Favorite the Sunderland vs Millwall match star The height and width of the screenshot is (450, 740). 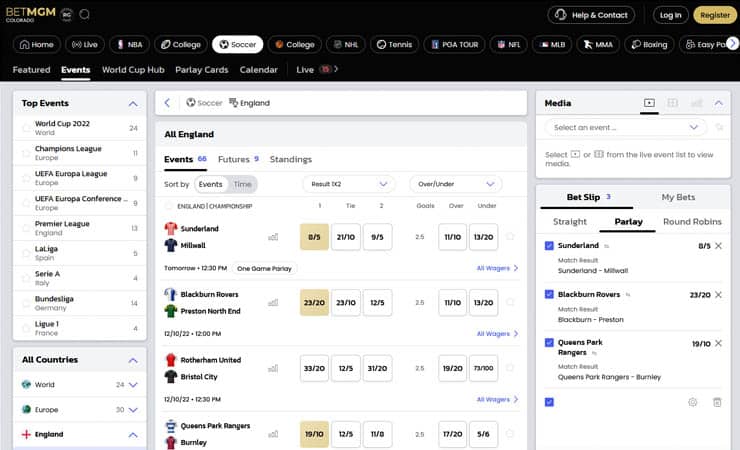point(510,236)
